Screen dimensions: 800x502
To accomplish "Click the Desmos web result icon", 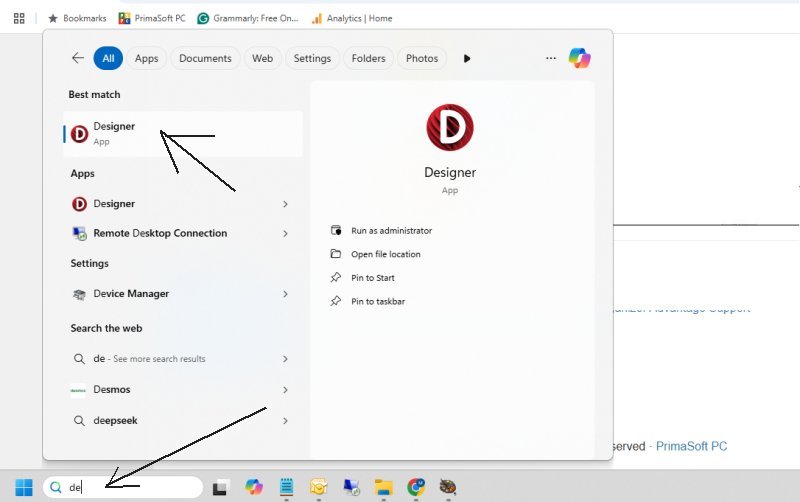I will pyautogui.click(x=78, y=390).
